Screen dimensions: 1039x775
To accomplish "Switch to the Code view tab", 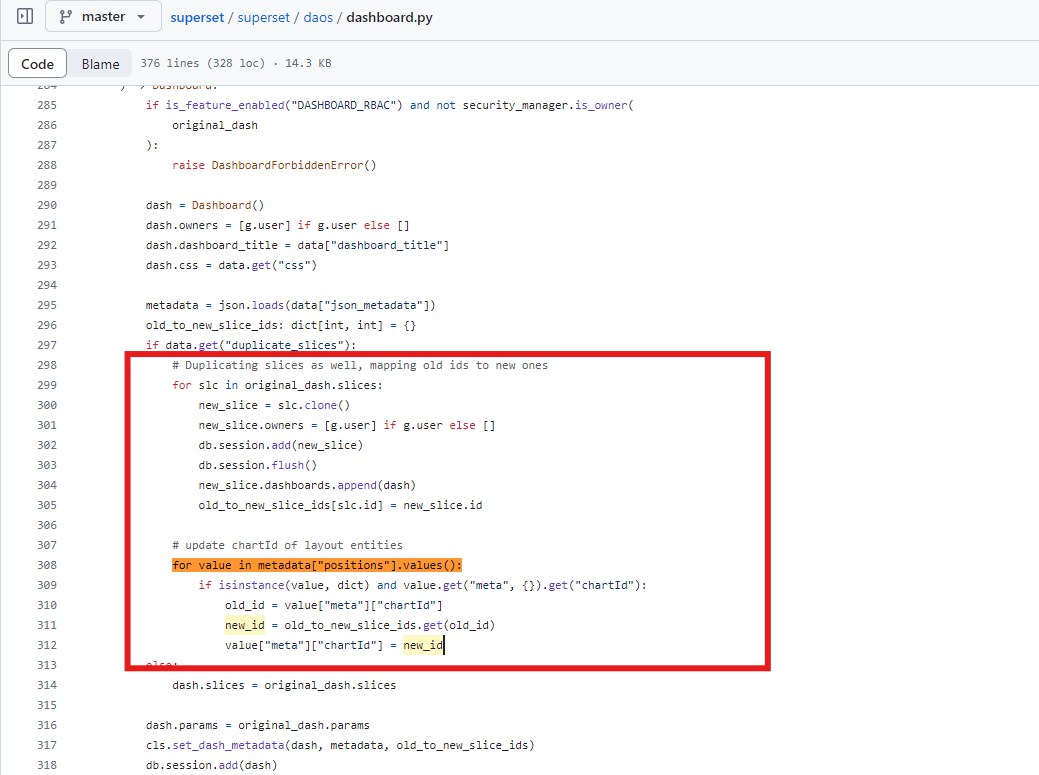I will click(37, 64).
